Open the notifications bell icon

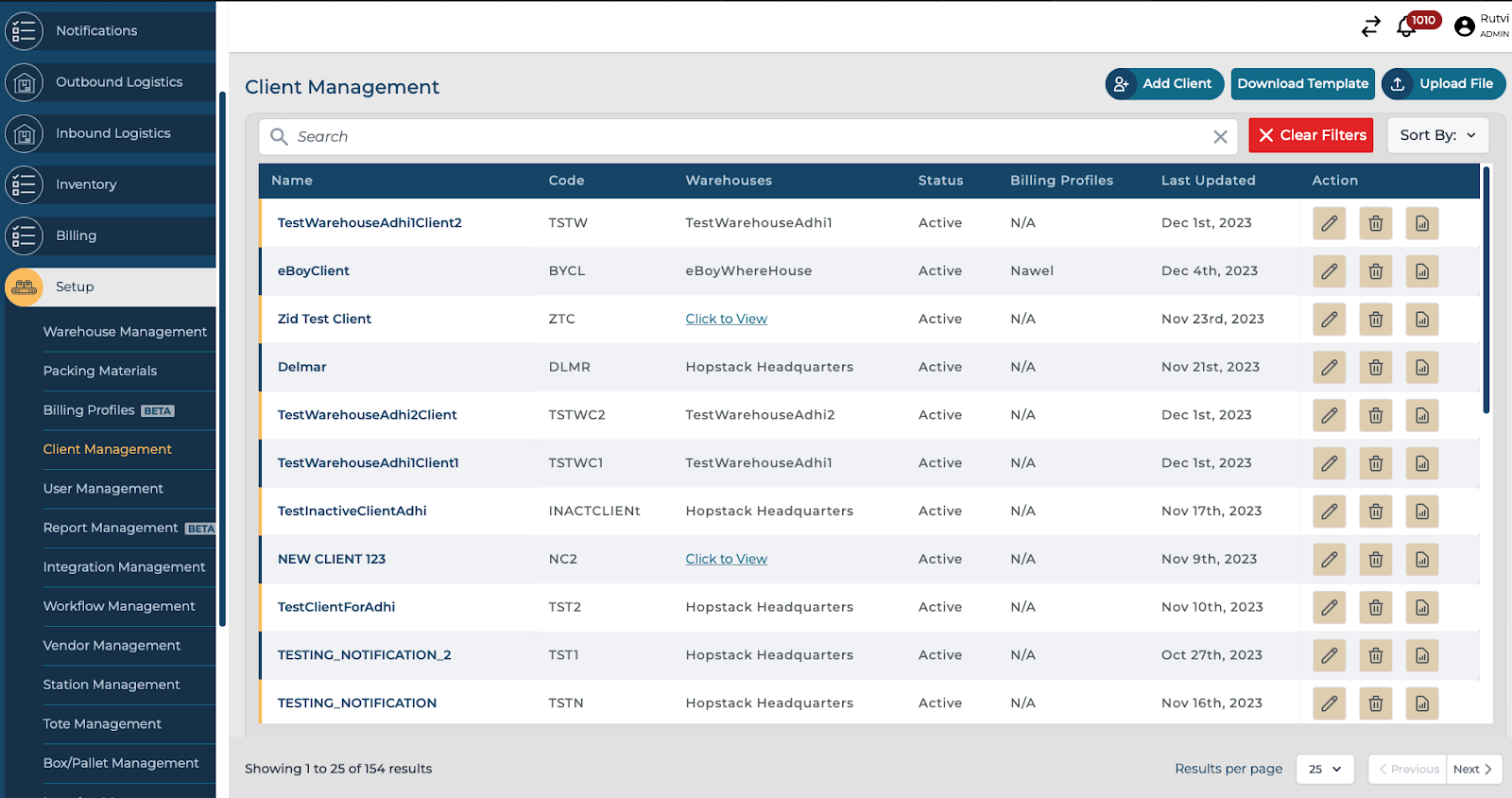click(x=1406, y=27)
